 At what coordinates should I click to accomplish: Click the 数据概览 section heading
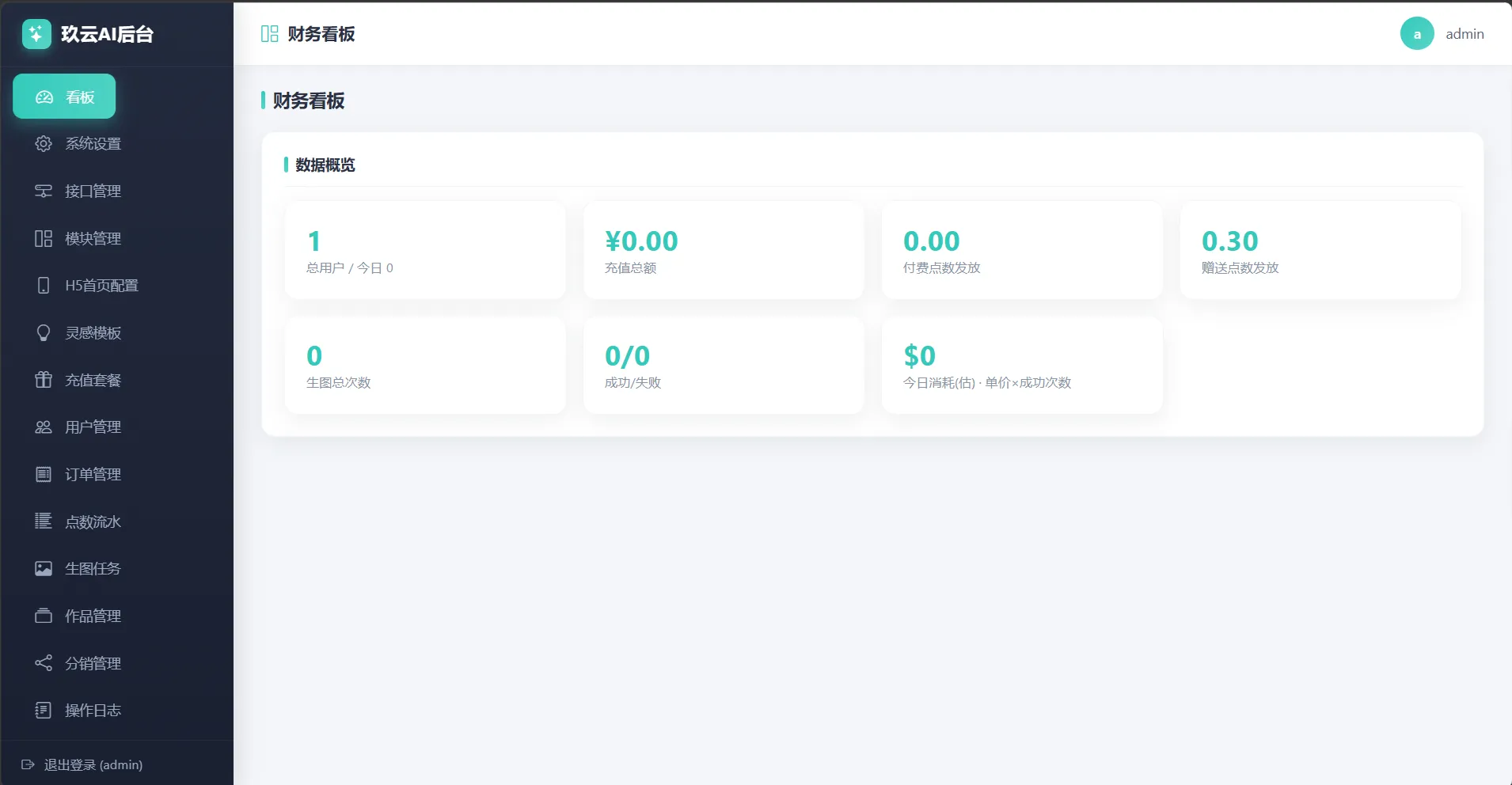click(325, 165)
